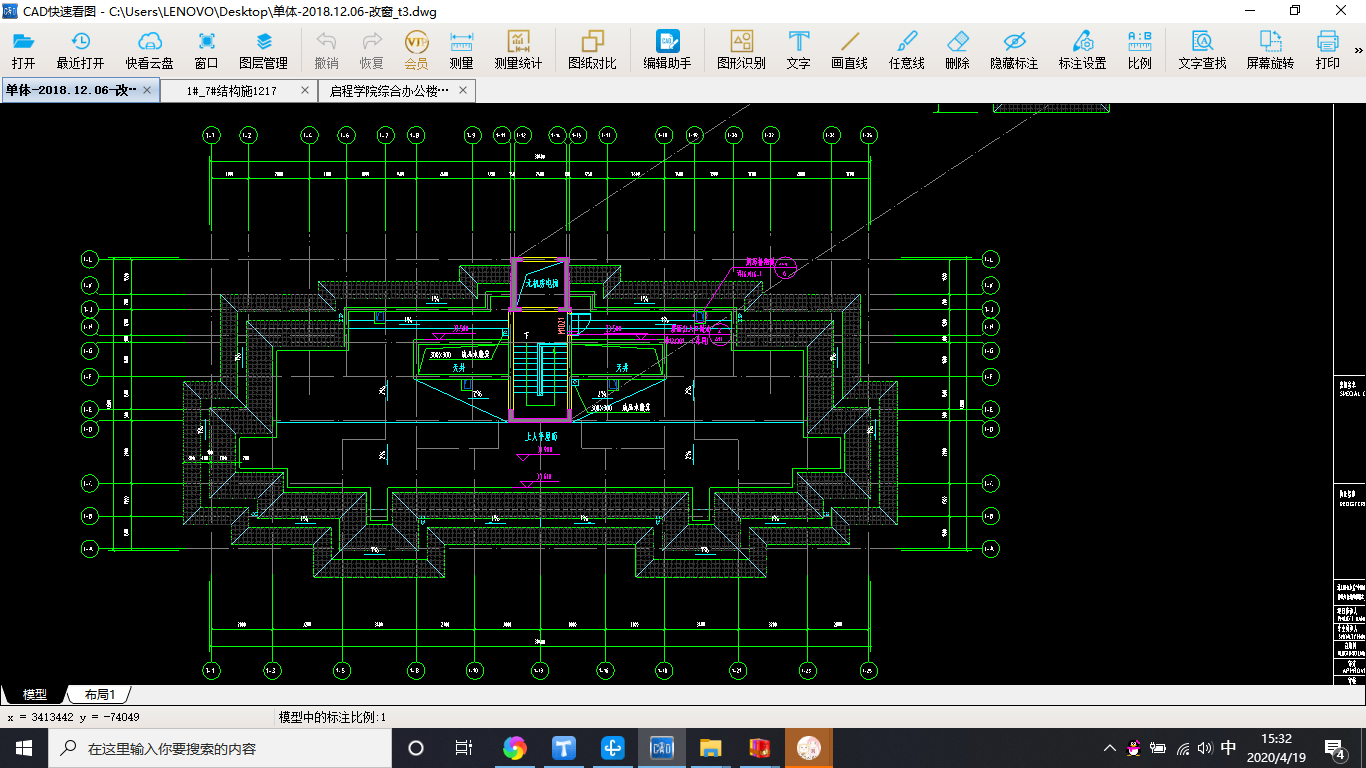The width and height of the screenshot is (1366, 768).
Task: Click 模型中的标注比例:1 status text
Action: (x=332, y=717)
